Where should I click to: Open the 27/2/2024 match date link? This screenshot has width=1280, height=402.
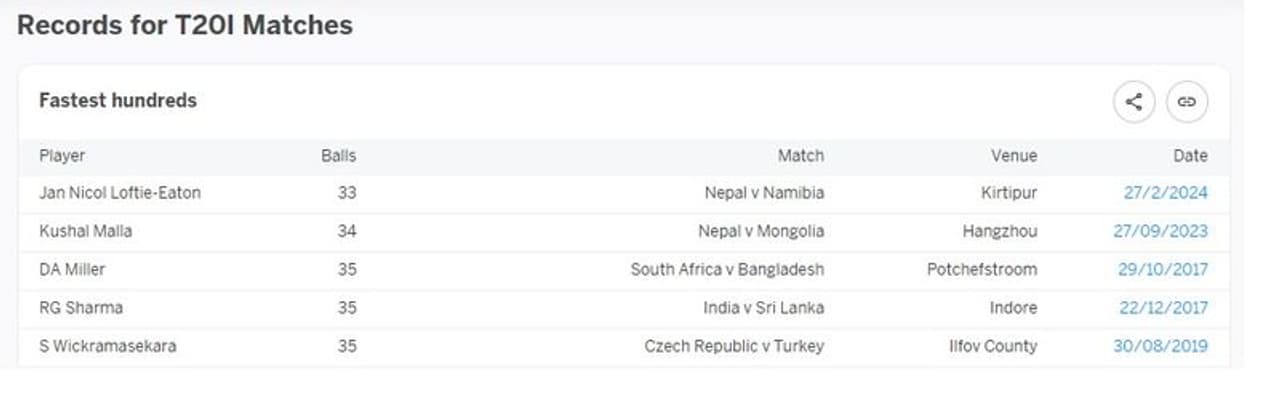[x=1165, y=193]
